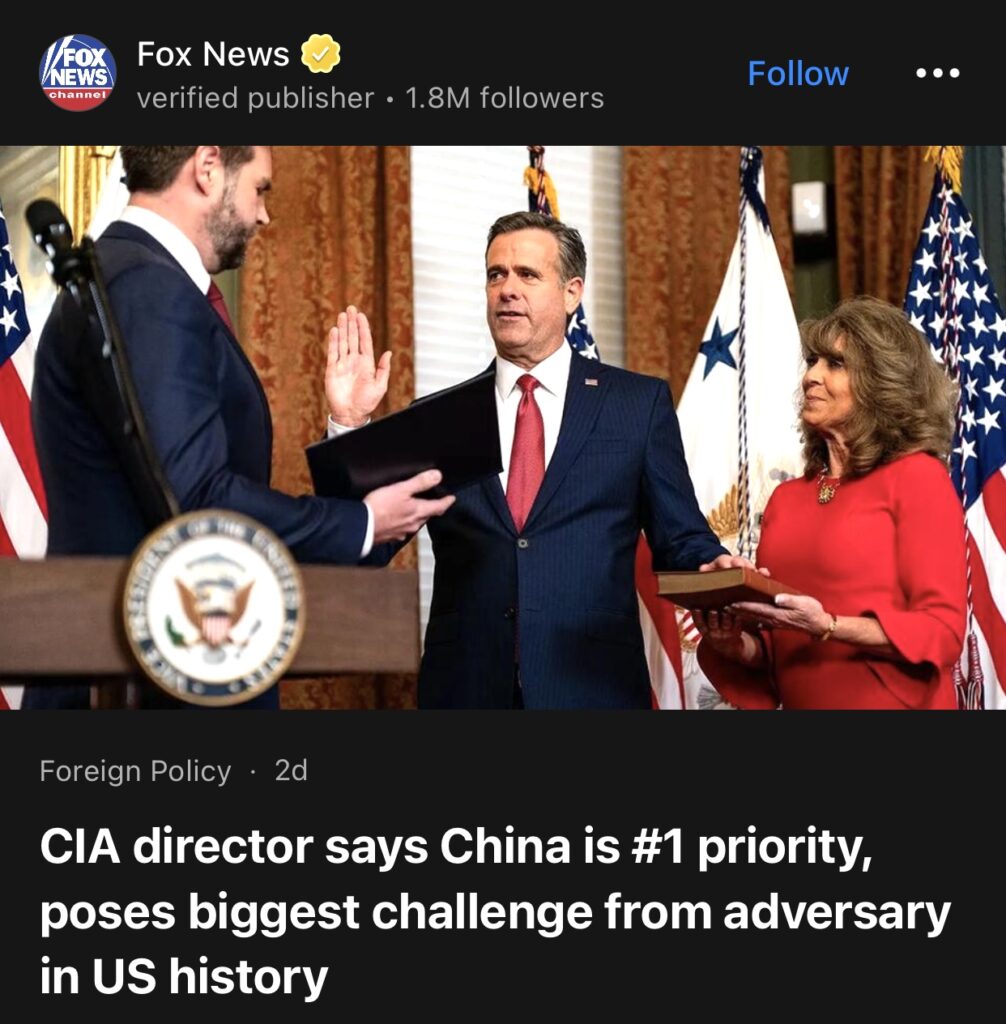1006x1024 pixels.
Task: Open the Foreign Policy category tag
Action: coord(135,771)
